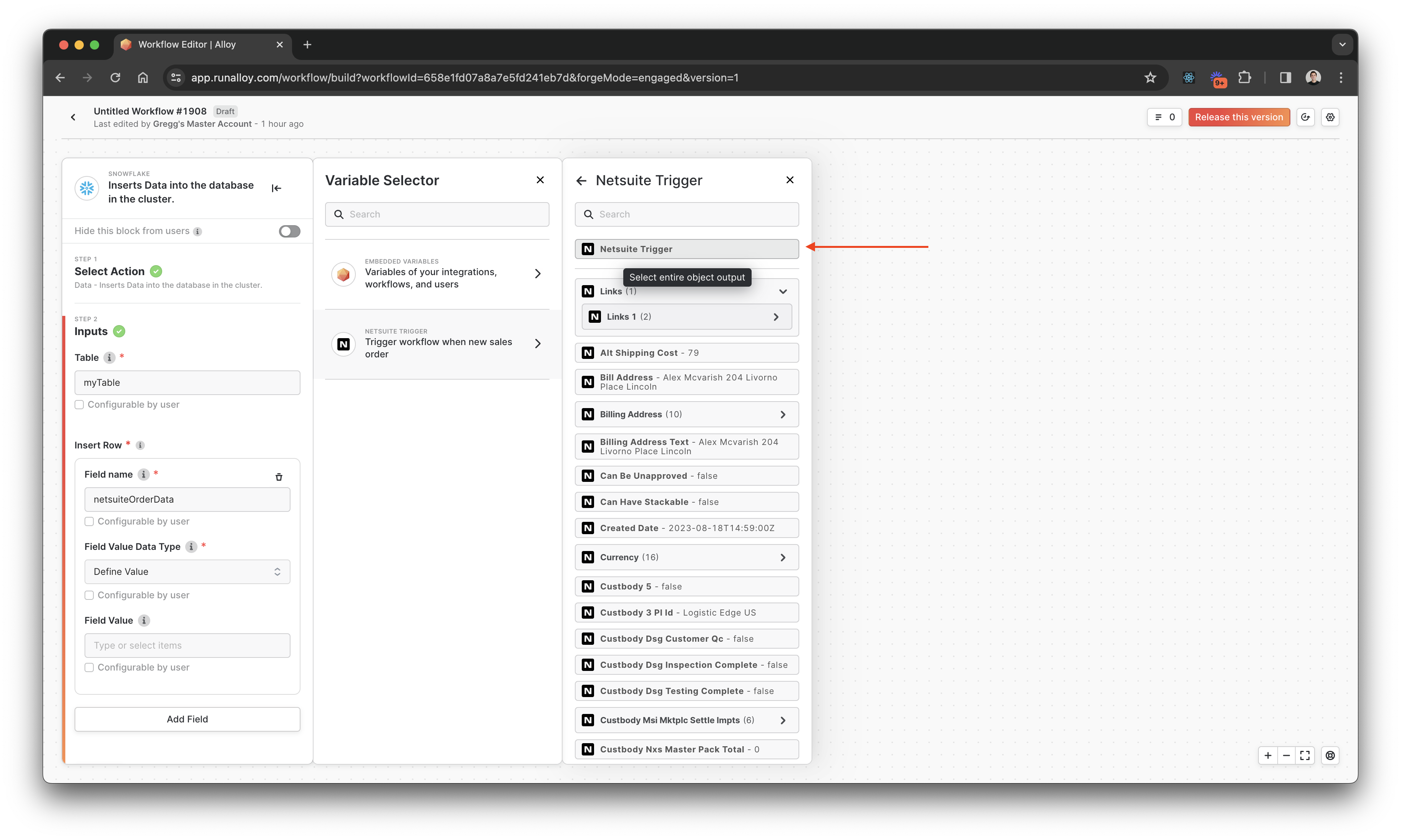1401x840 pixels.
Task: Open browser extensions puzzle icon
Action: [1244, 78]
